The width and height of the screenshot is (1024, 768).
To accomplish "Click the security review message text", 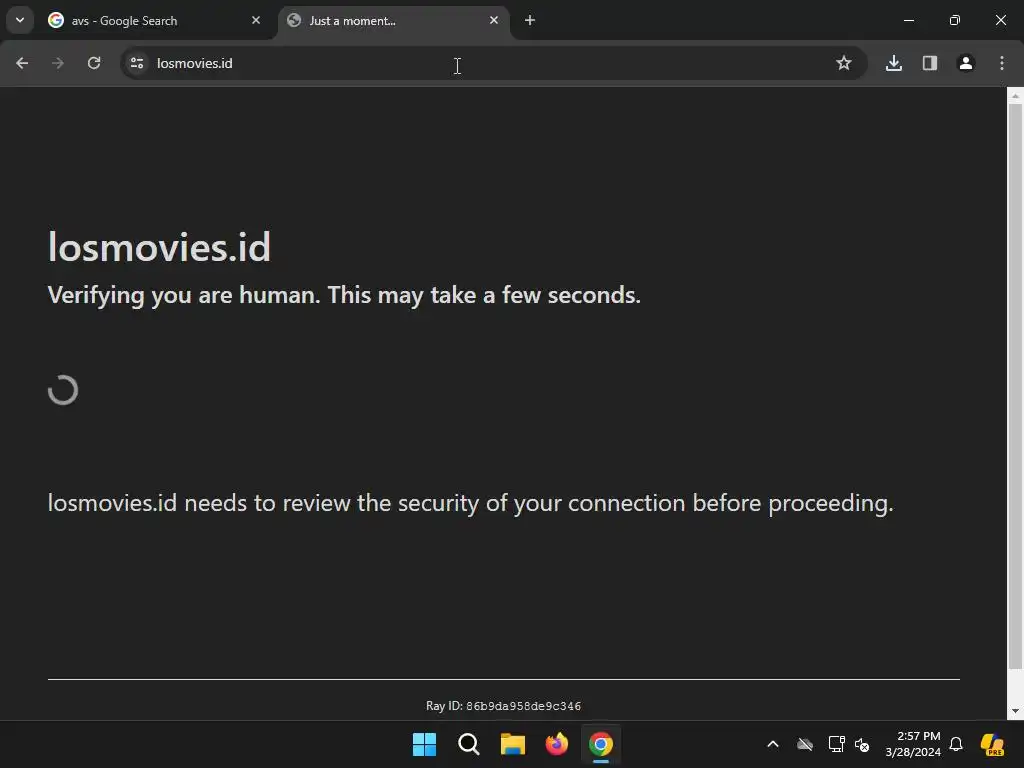I will coord(470,504).
